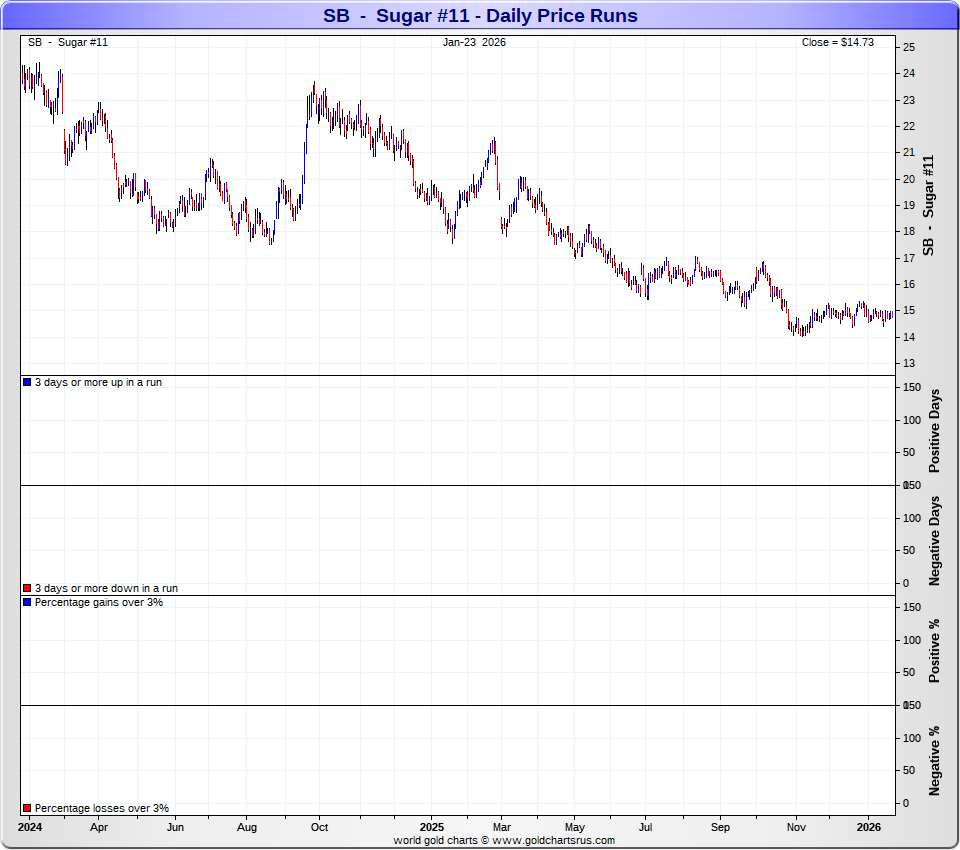Click the '3 days or more up in a run' text
Screen dimensions: 960x850
98,383
